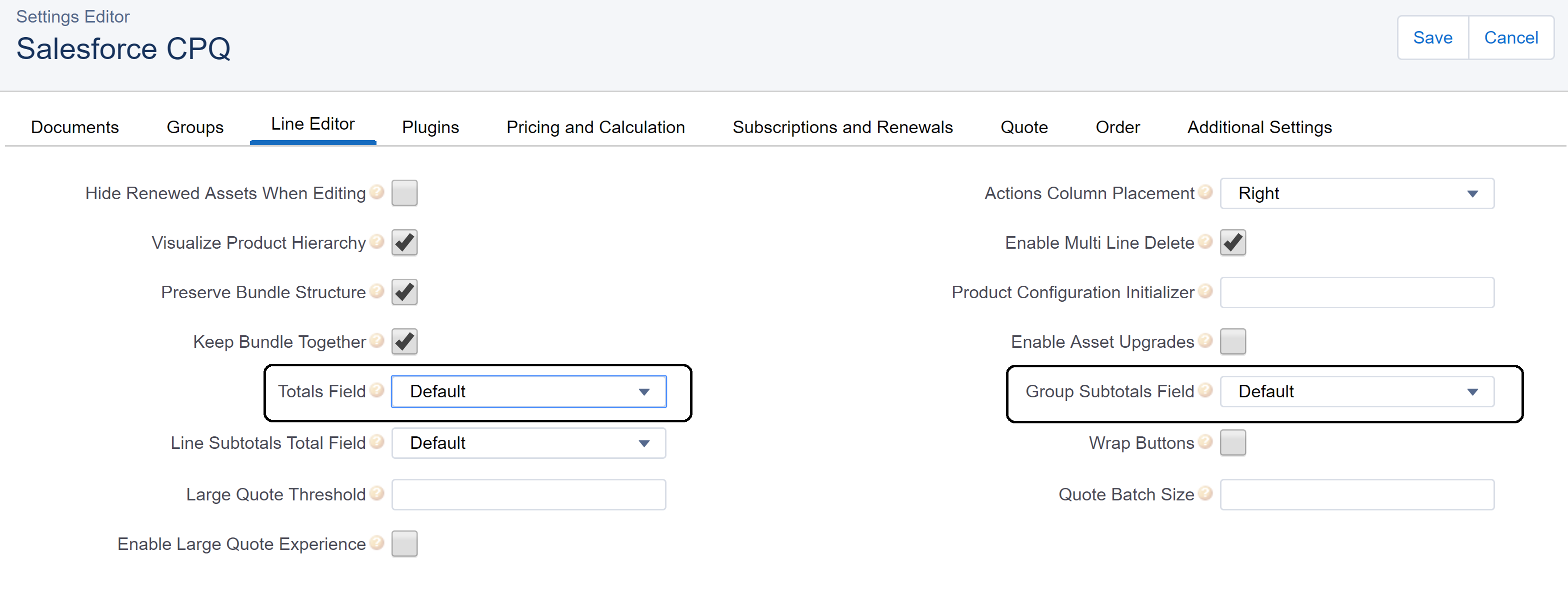Viewport: 1568px width, 594px height.
Task: Click help icon beside Line Subtotals Total Field
Action: point(377,441)
